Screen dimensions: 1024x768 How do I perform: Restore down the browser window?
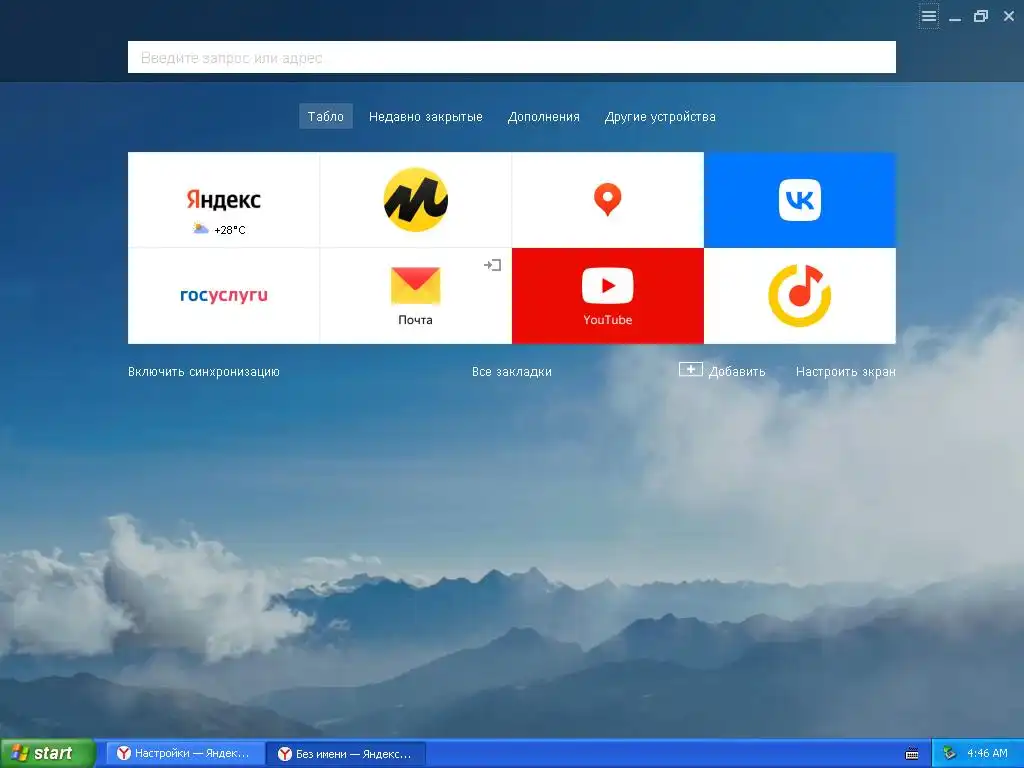pyautogui.click(x=981, y=16)
